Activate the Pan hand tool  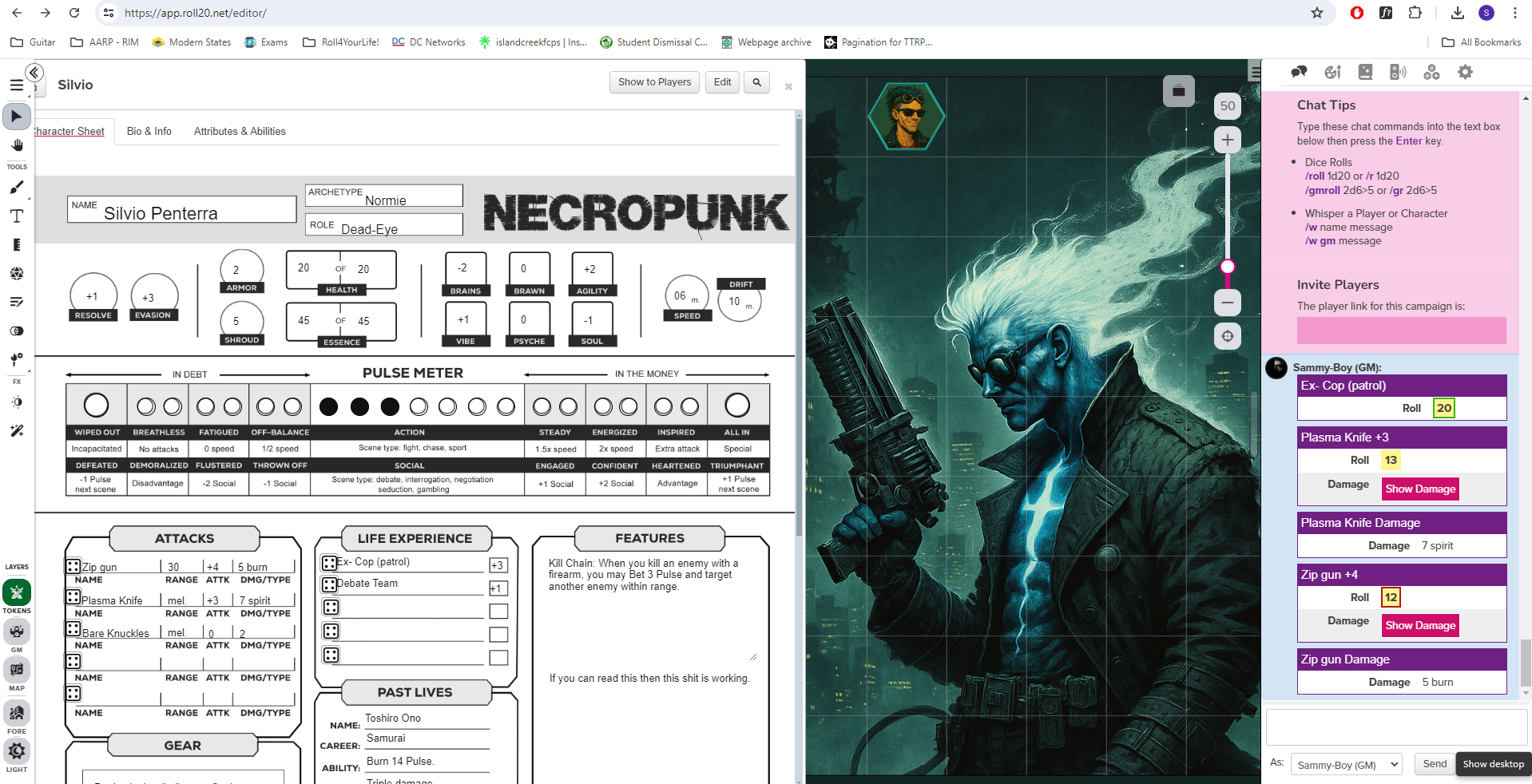[17, 145]
